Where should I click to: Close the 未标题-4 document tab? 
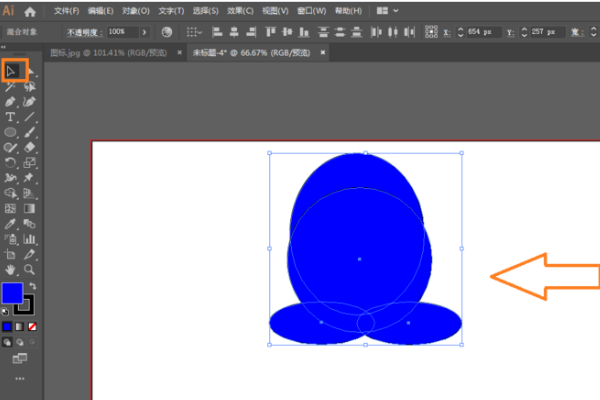pyautogui.click(x=181, y=51)
